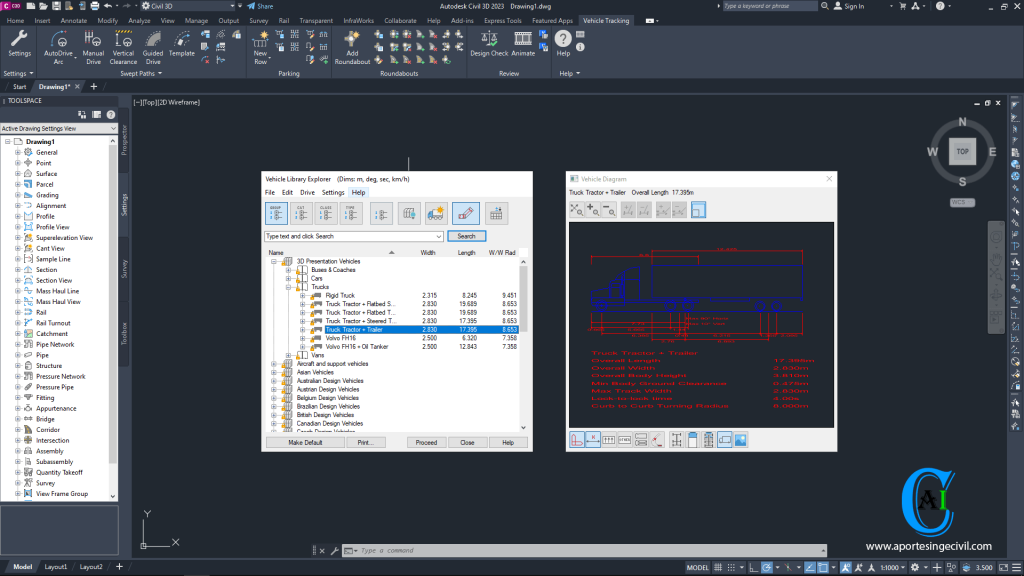This screenshot has width=1024, height=576.
Task: Click the Proceed button
Action: 426,441
